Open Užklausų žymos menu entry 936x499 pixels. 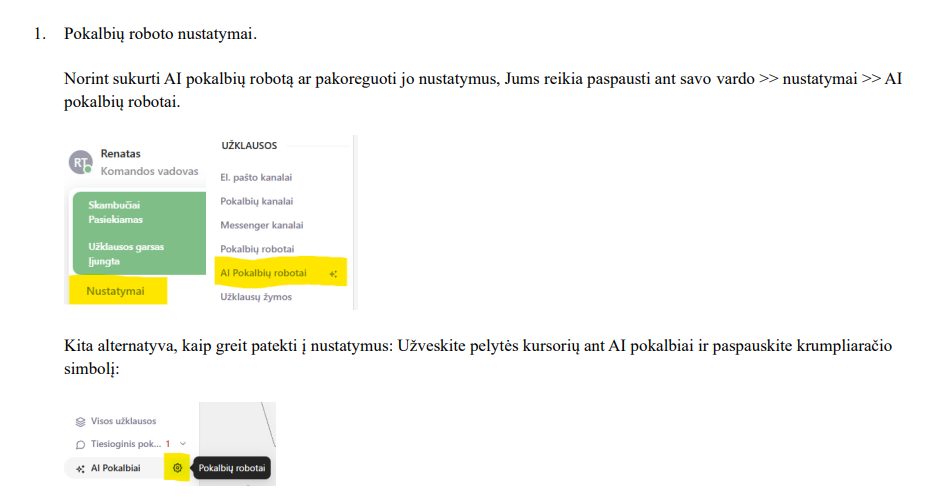(256, 297)
